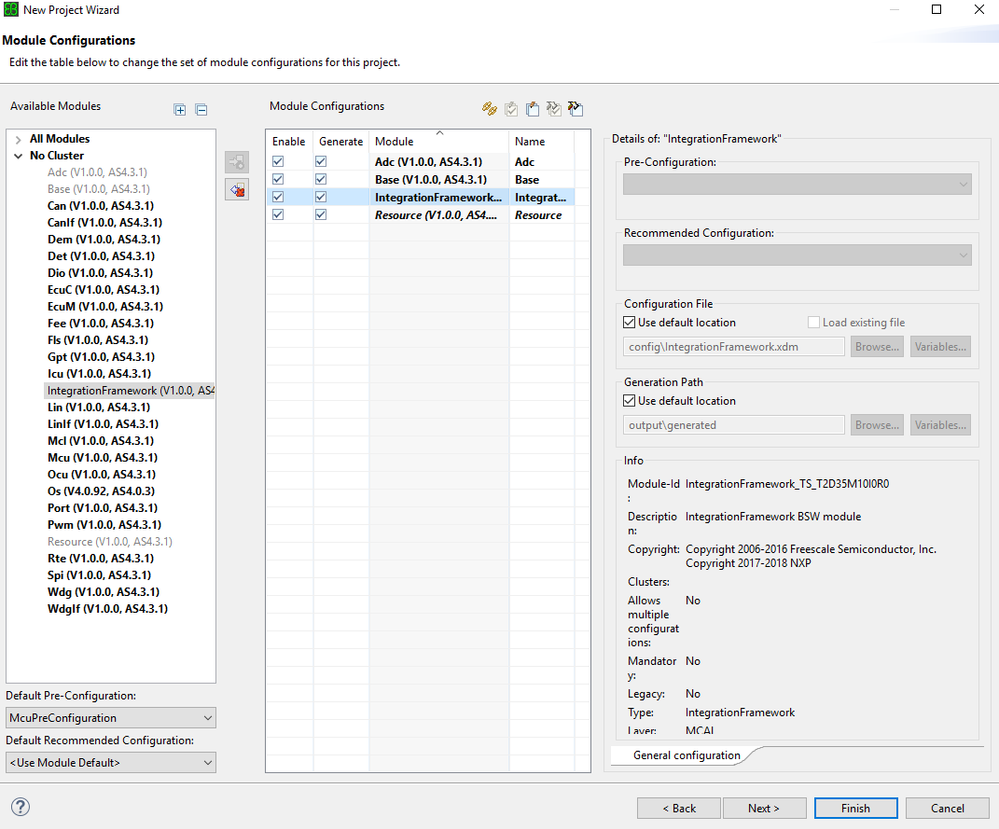Click the config\IntegrationFramework.xdm path field

[734, 347]
